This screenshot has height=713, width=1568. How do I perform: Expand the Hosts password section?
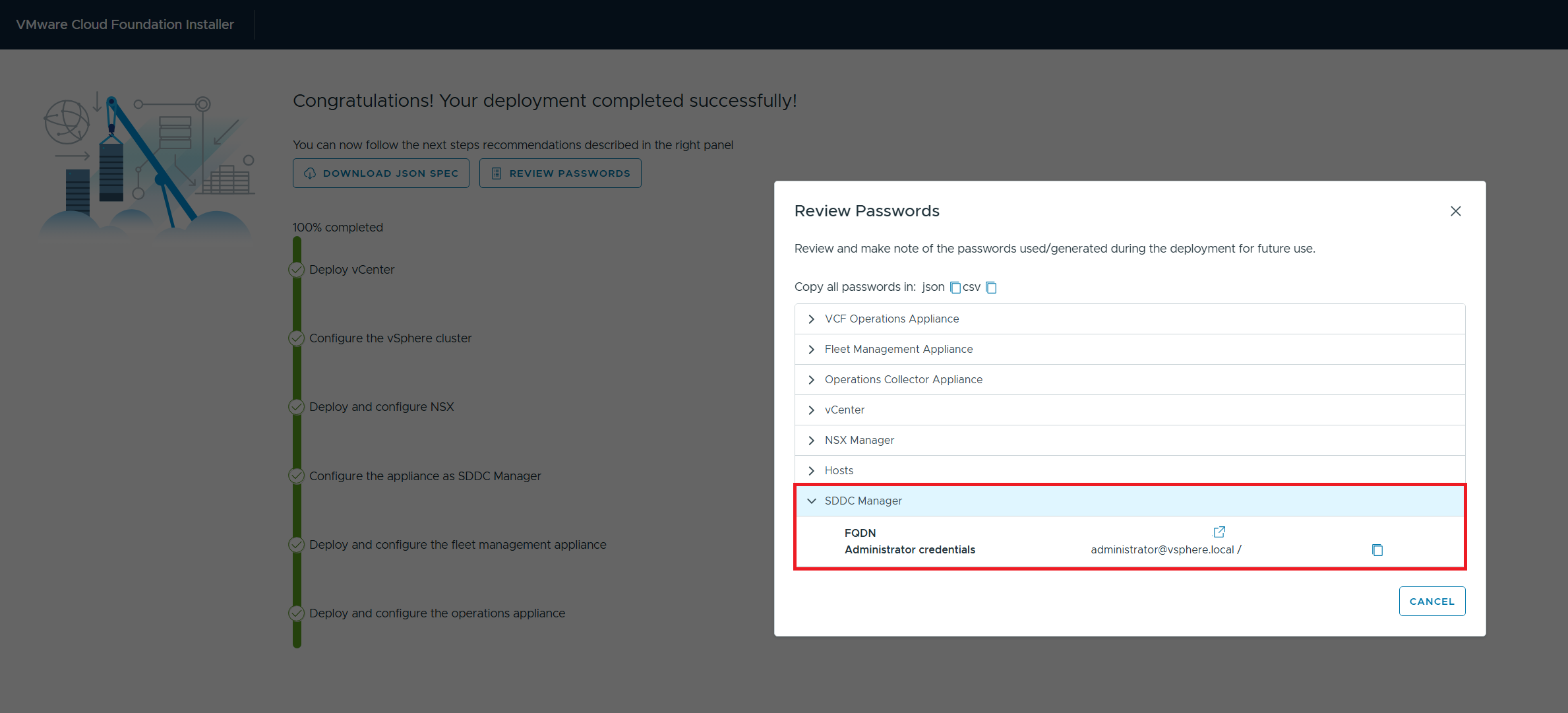[x=812, y=471]
